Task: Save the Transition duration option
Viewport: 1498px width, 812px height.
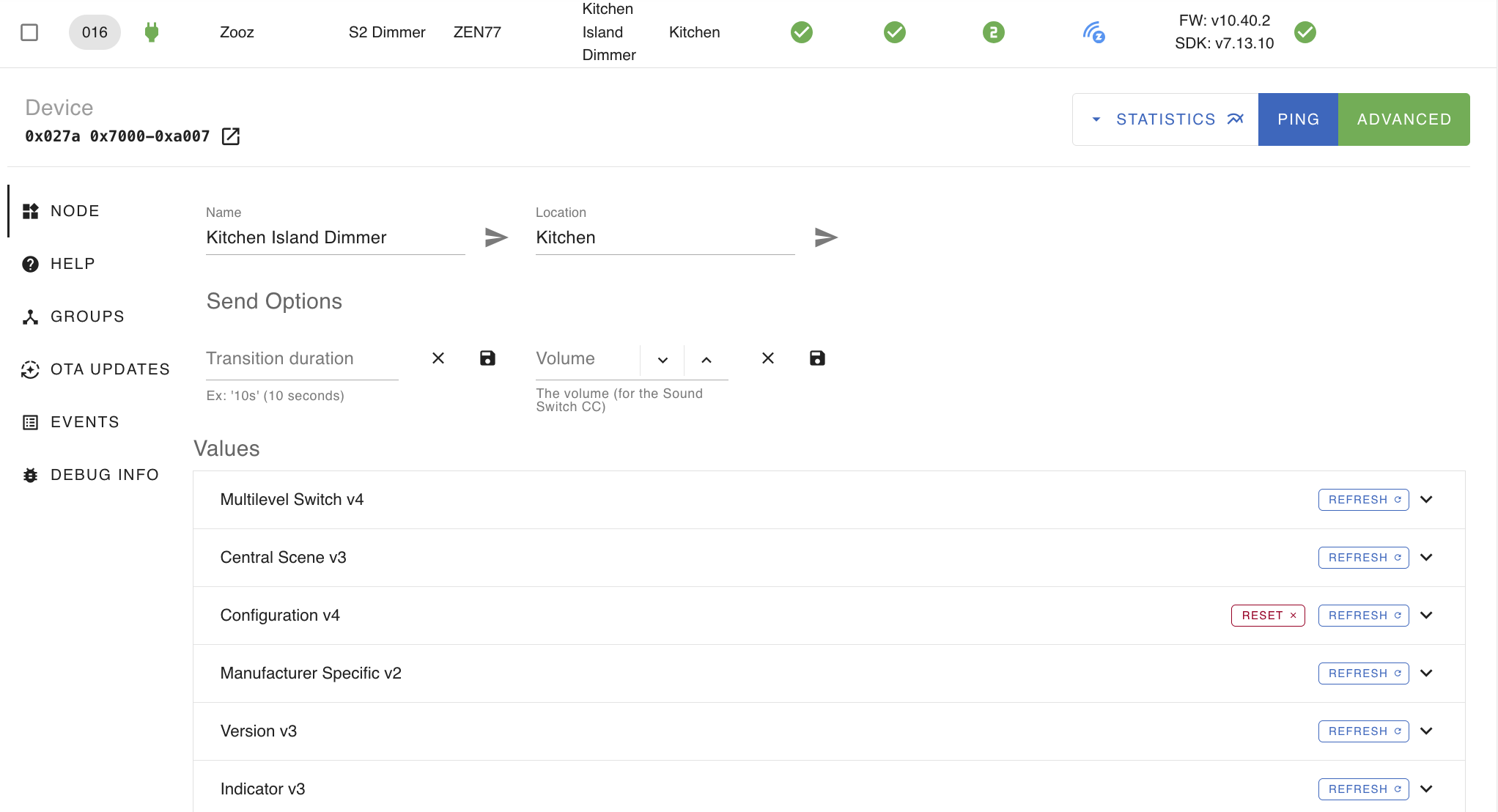Action: pyautogui.click(x=487, y=358)
